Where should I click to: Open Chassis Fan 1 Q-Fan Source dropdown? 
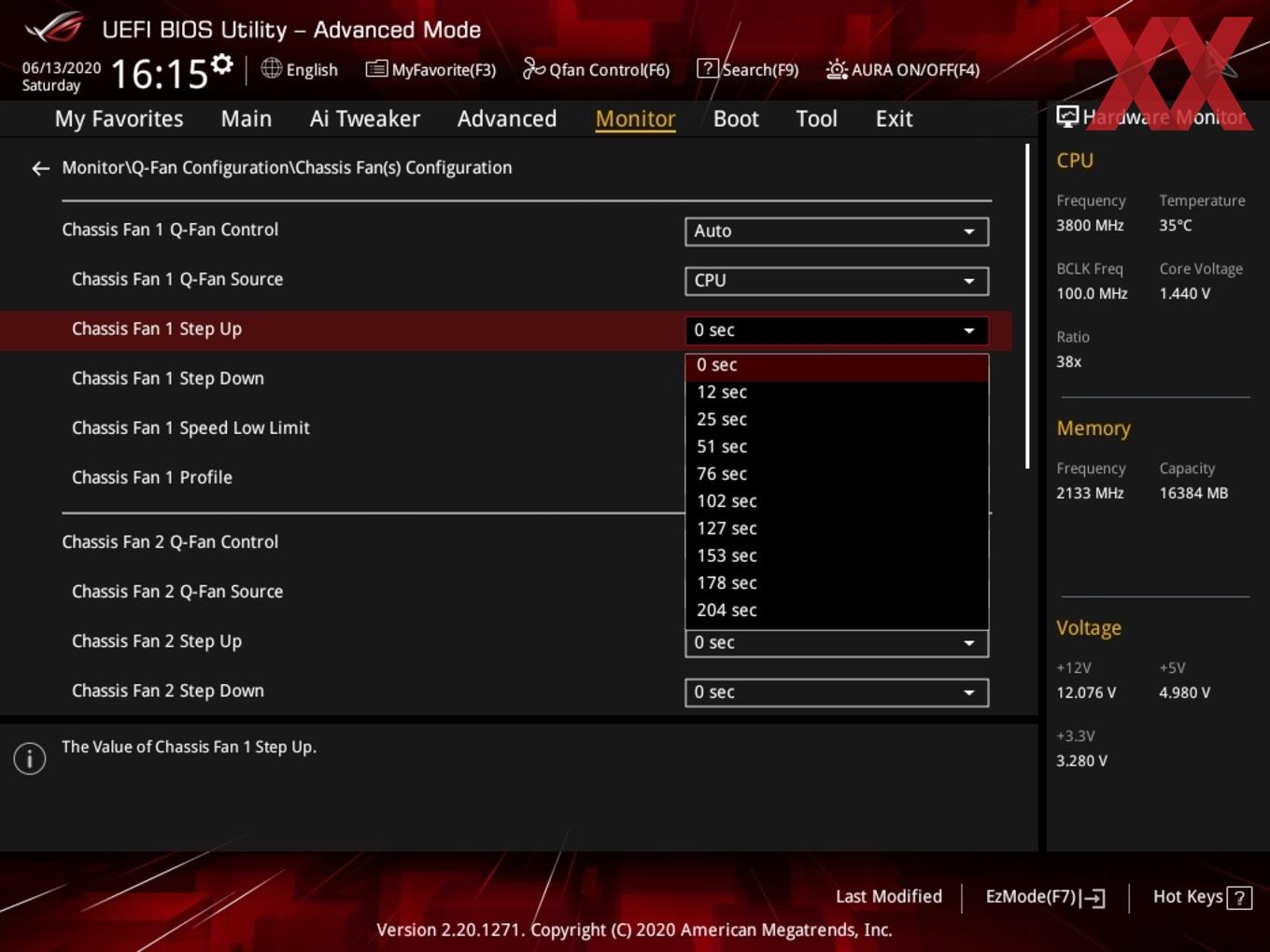pos(837,281)
